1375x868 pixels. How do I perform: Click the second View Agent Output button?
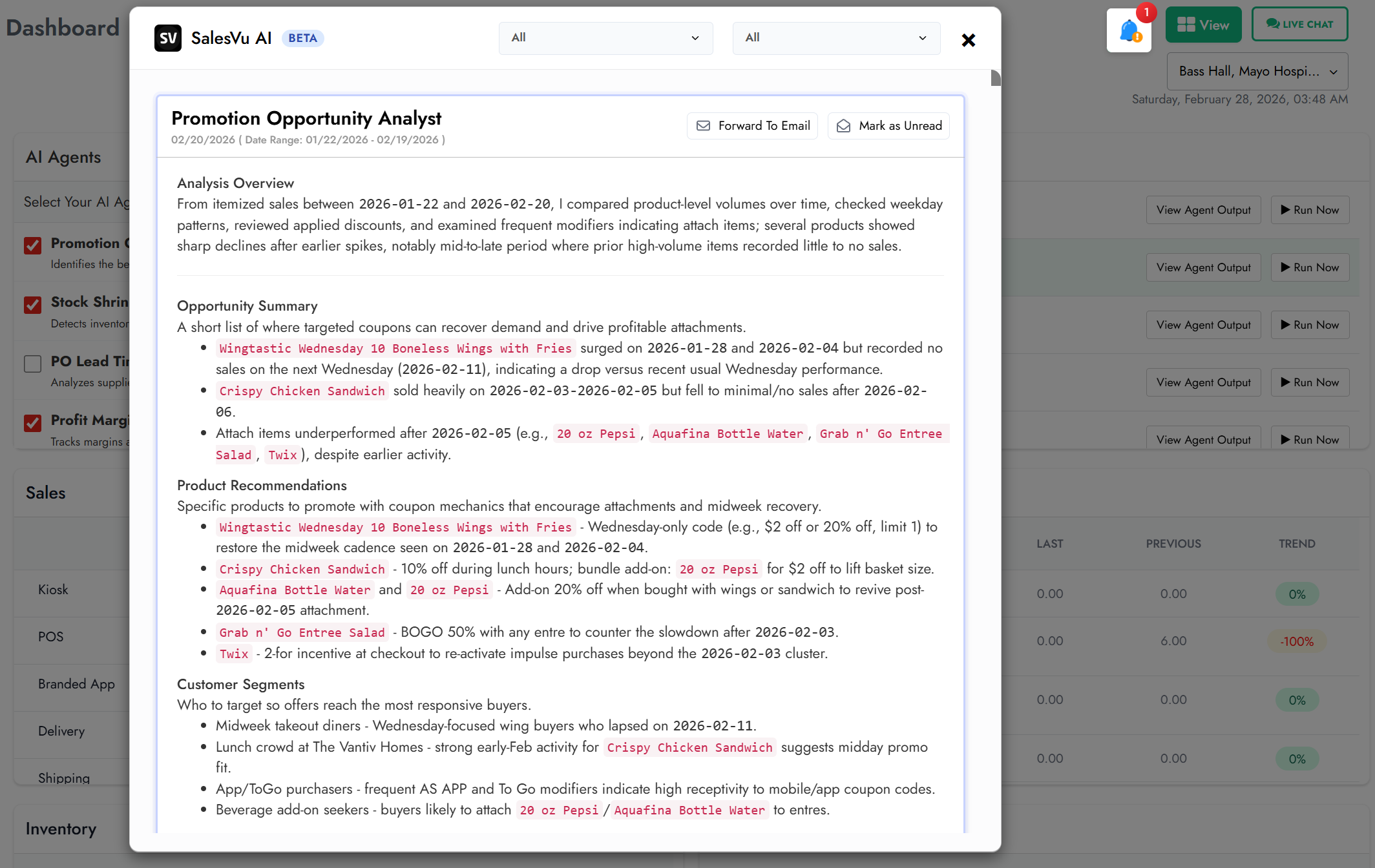coord(1203,267)
